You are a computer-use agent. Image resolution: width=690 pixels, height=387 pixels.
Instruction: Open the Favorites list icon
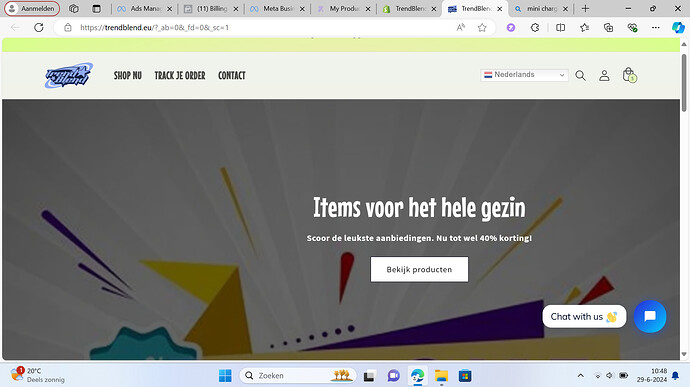coord(584,27)
